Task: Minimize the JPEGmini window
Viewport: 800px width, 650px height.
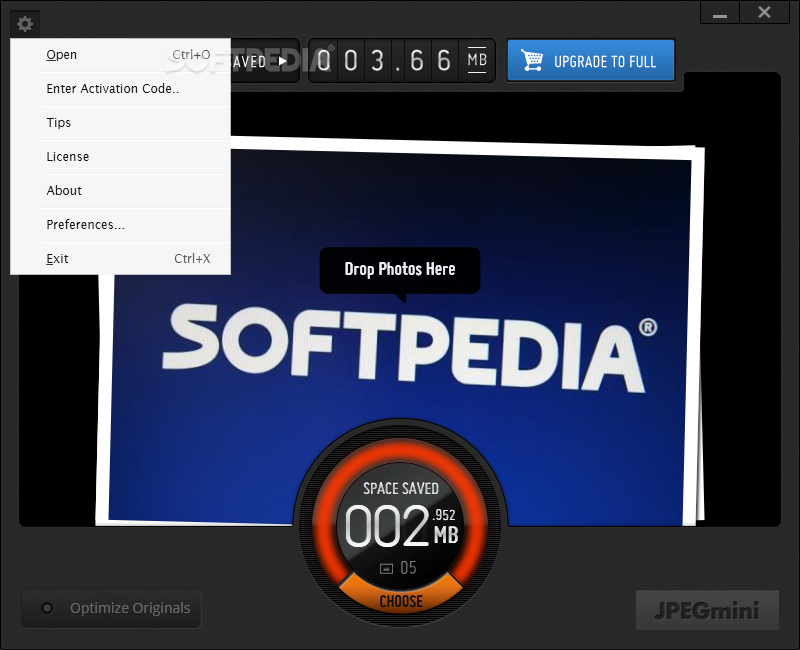Action: coord(720,13)
